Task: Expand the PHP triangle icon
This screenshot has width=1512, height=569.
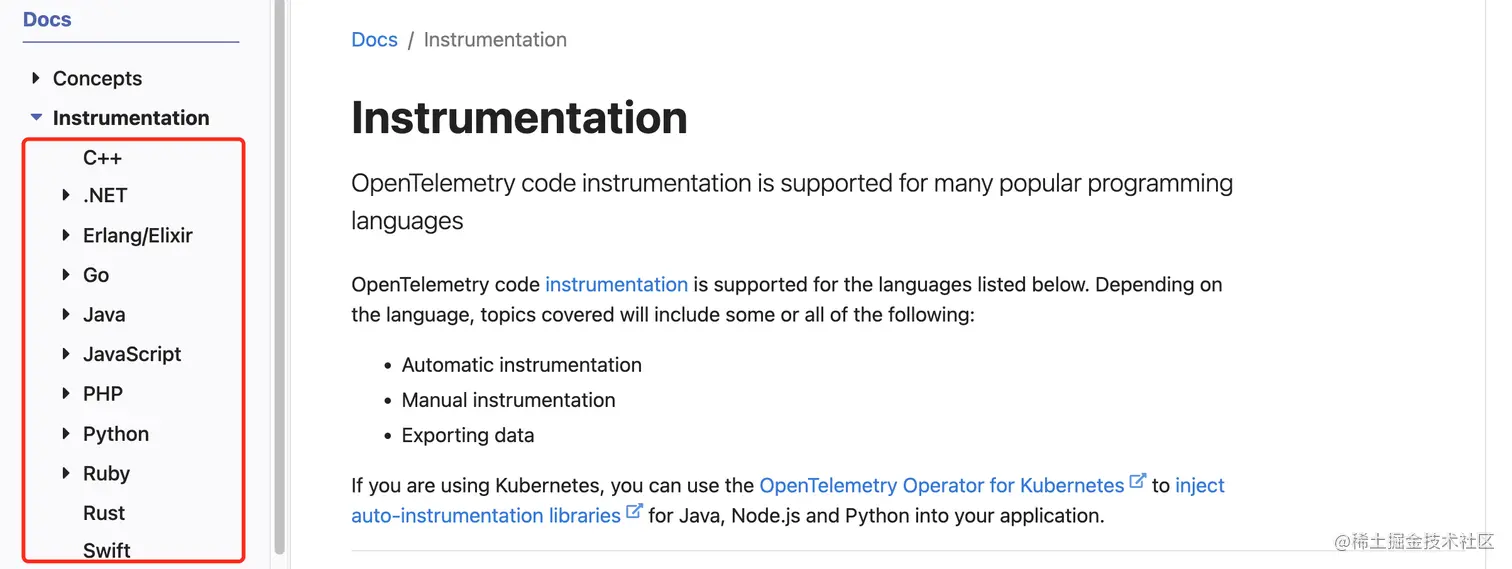Action: (66, 394)
